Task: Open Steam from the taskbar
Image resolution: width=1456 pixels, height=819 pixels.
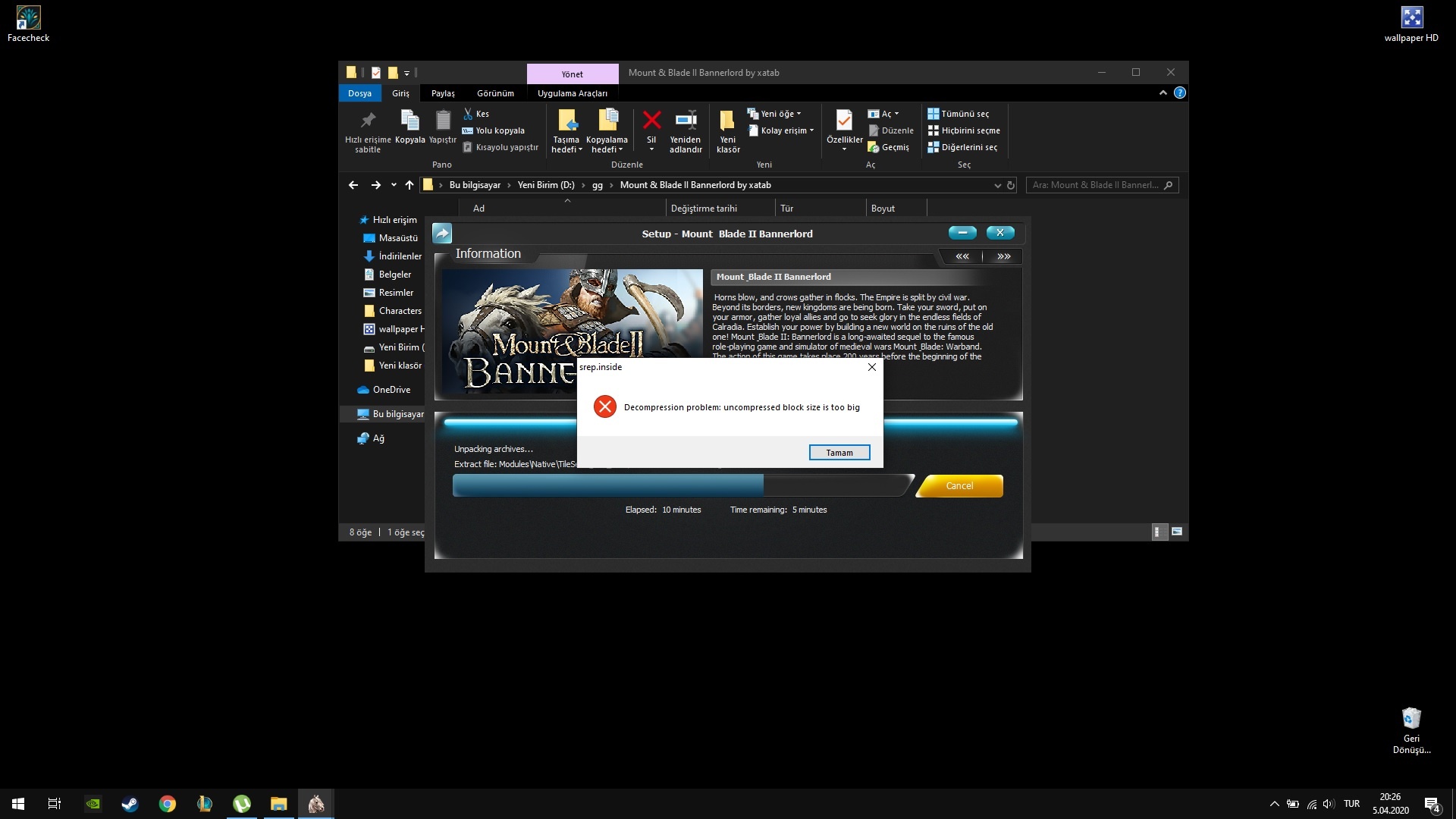Action: coord(130,804)
